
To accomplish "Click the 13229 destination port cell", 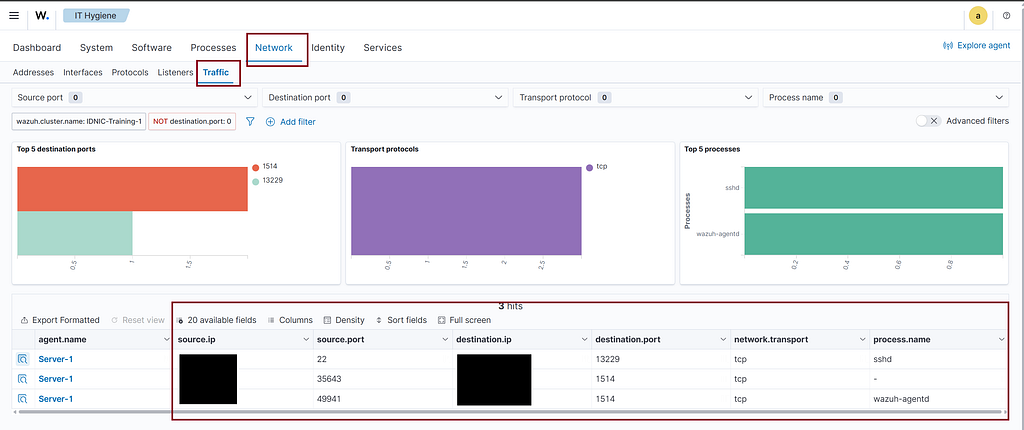I will [607, 359].
